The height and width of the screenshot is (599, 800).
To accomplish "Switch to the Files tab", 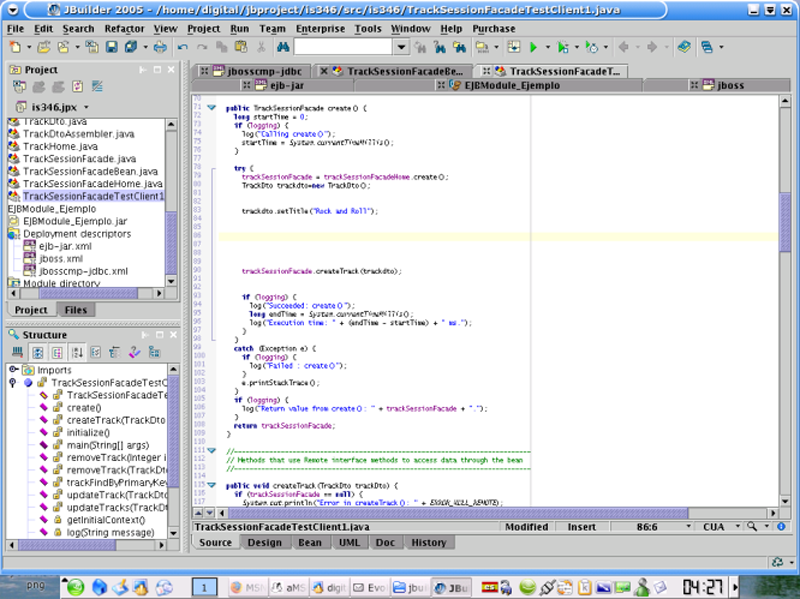I will [75, 310].
